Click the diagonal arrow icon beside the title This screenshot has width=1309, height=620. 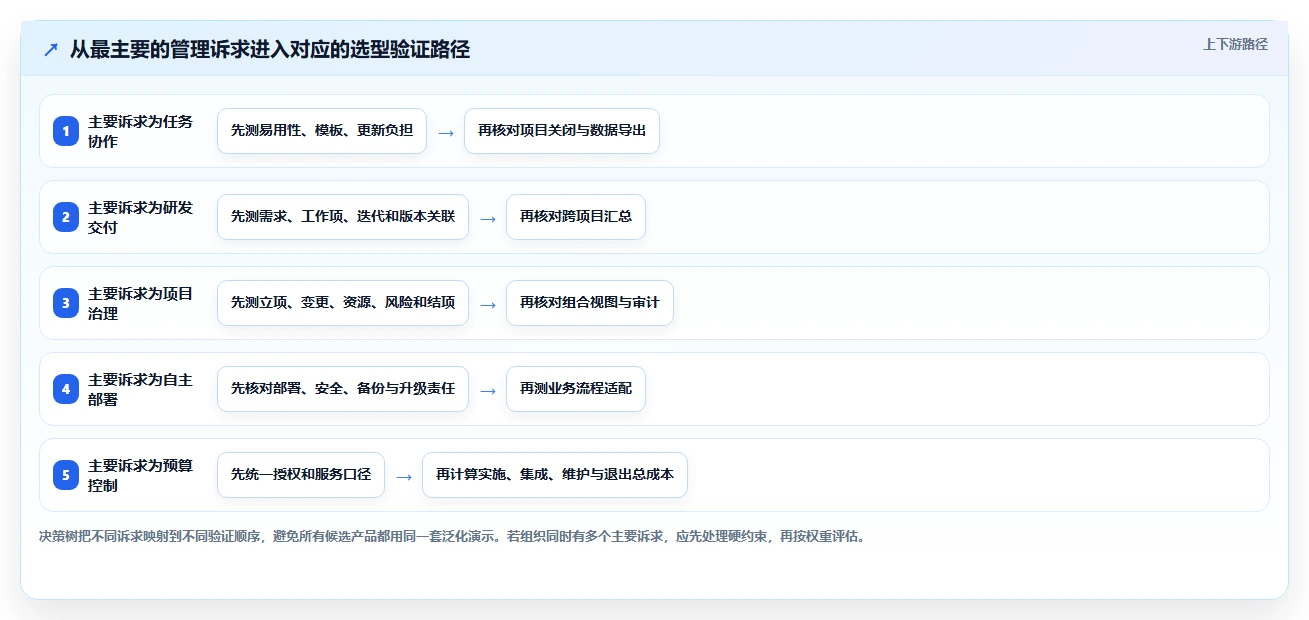[51, 50]
